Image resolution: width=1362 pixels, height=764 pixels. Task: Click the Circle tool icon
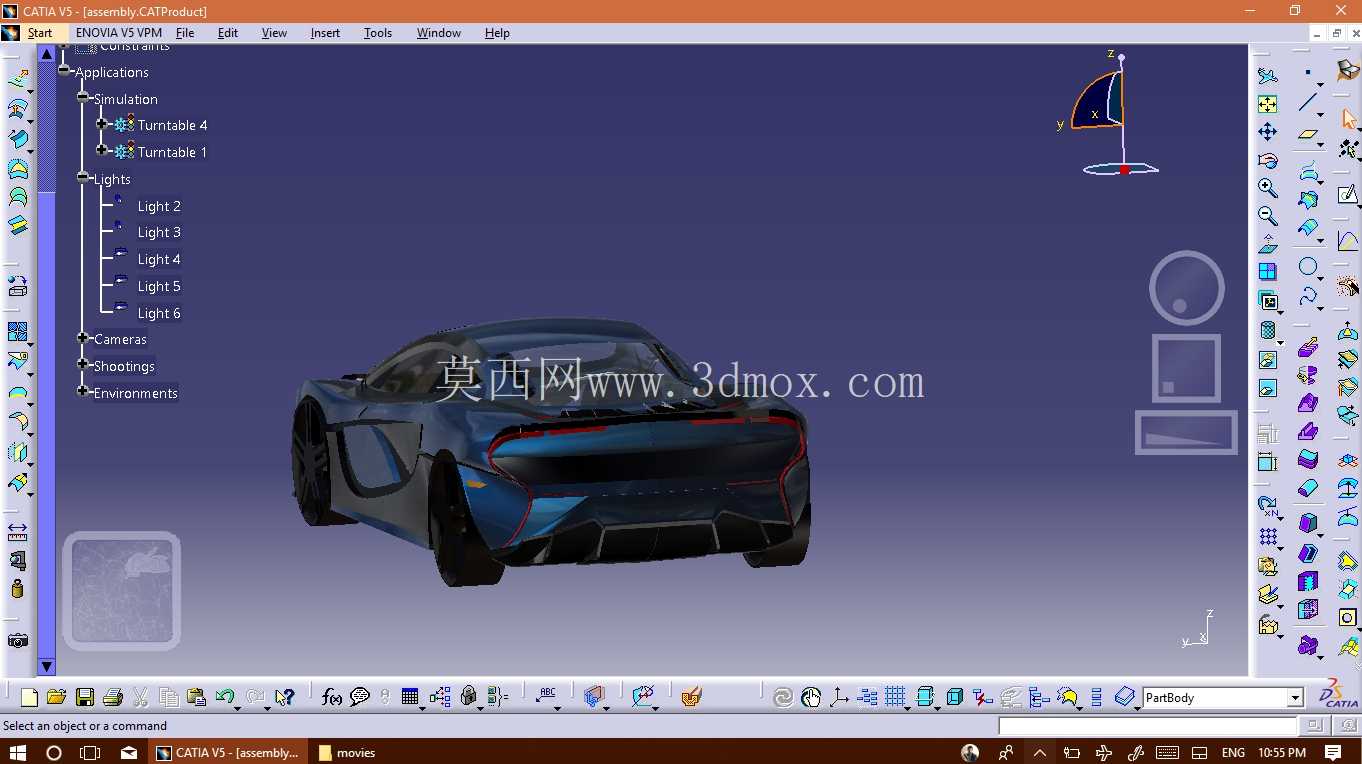coord(1308,267)
